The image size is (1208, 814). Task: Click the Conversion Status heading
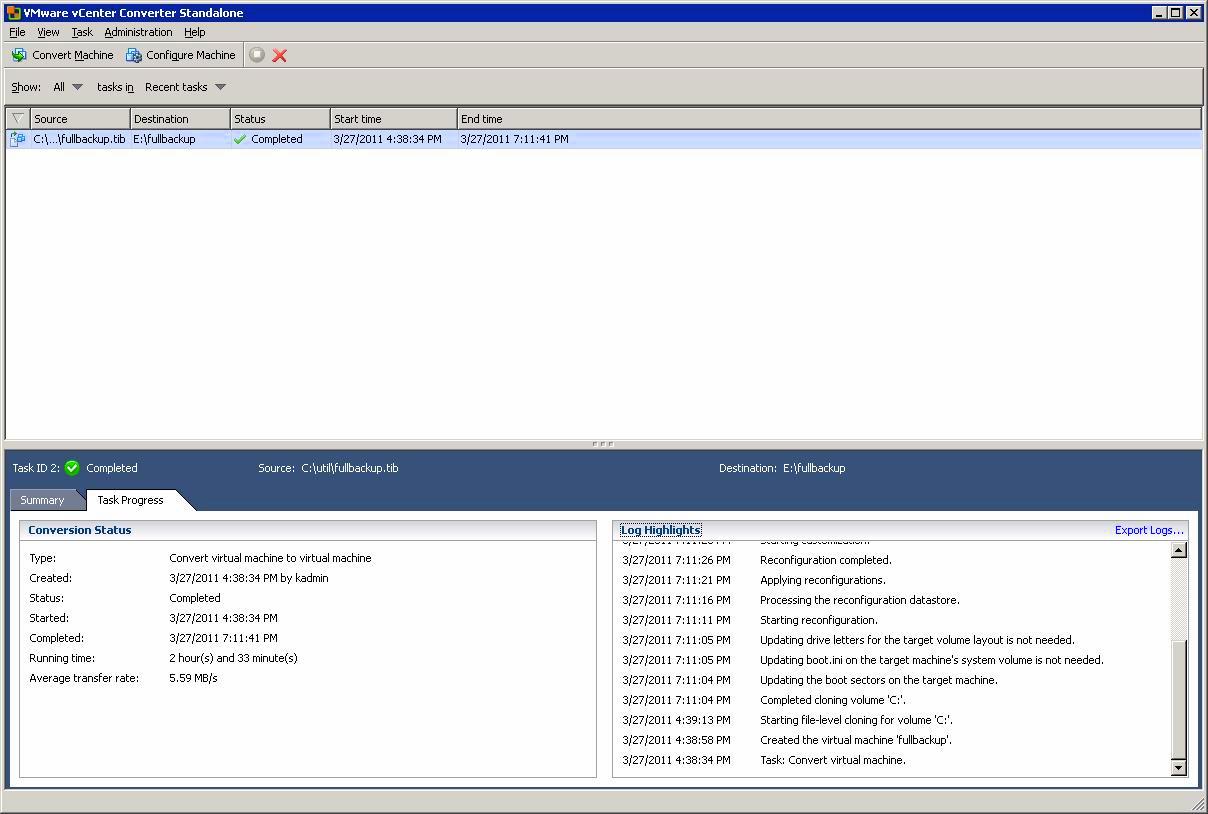(x=80, y=530)
